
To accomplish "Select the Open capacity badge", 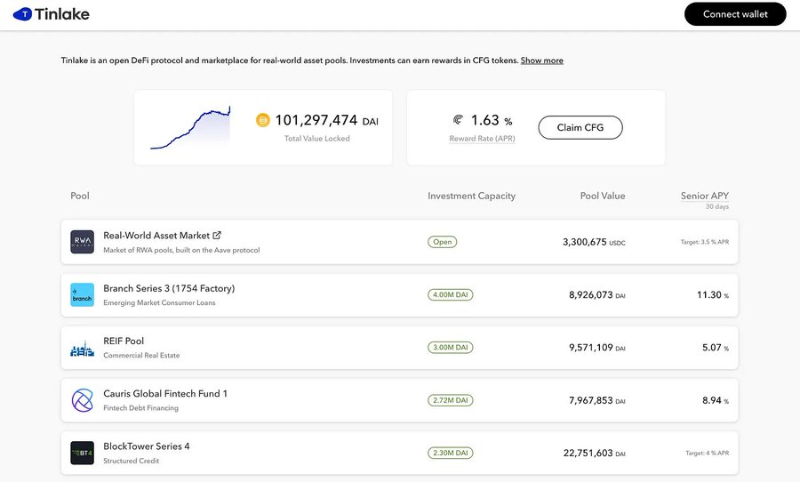I will coord(442,242).
